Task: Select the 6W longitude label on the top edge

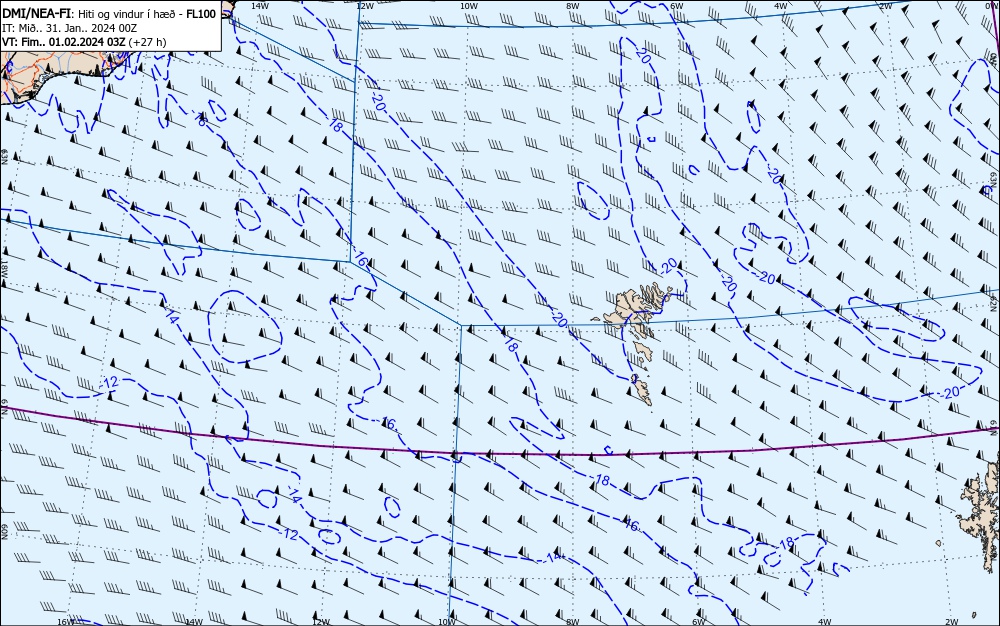Action: 677,6
